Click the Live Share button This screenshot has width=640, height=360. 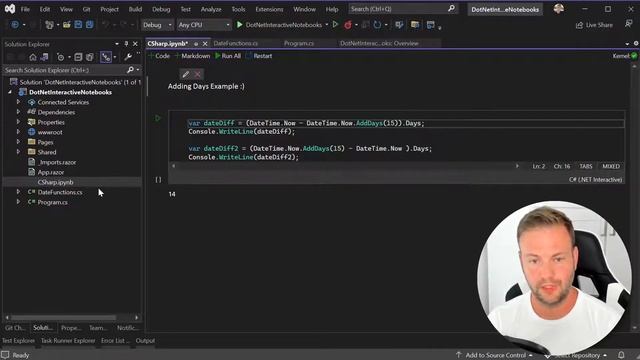pyautogui.click(x=594, y=25)
